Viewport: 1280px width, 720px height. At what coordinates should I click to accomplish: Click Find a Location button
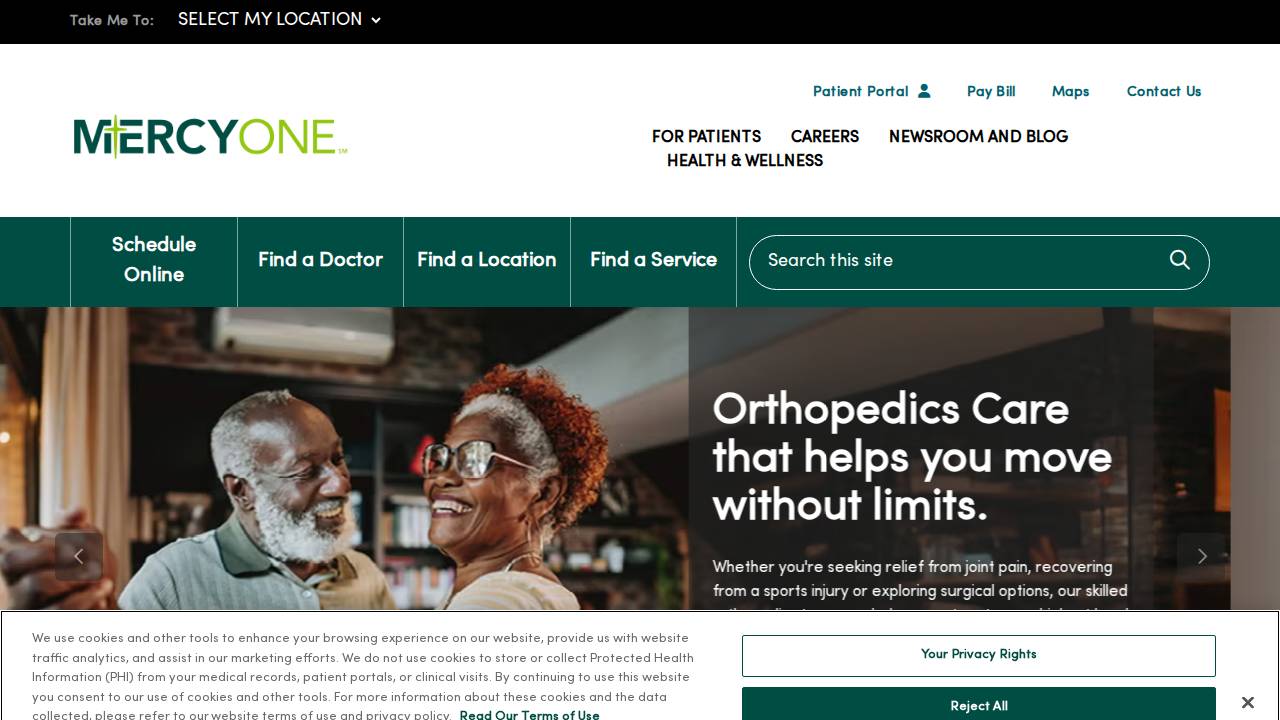pos(487,260)
